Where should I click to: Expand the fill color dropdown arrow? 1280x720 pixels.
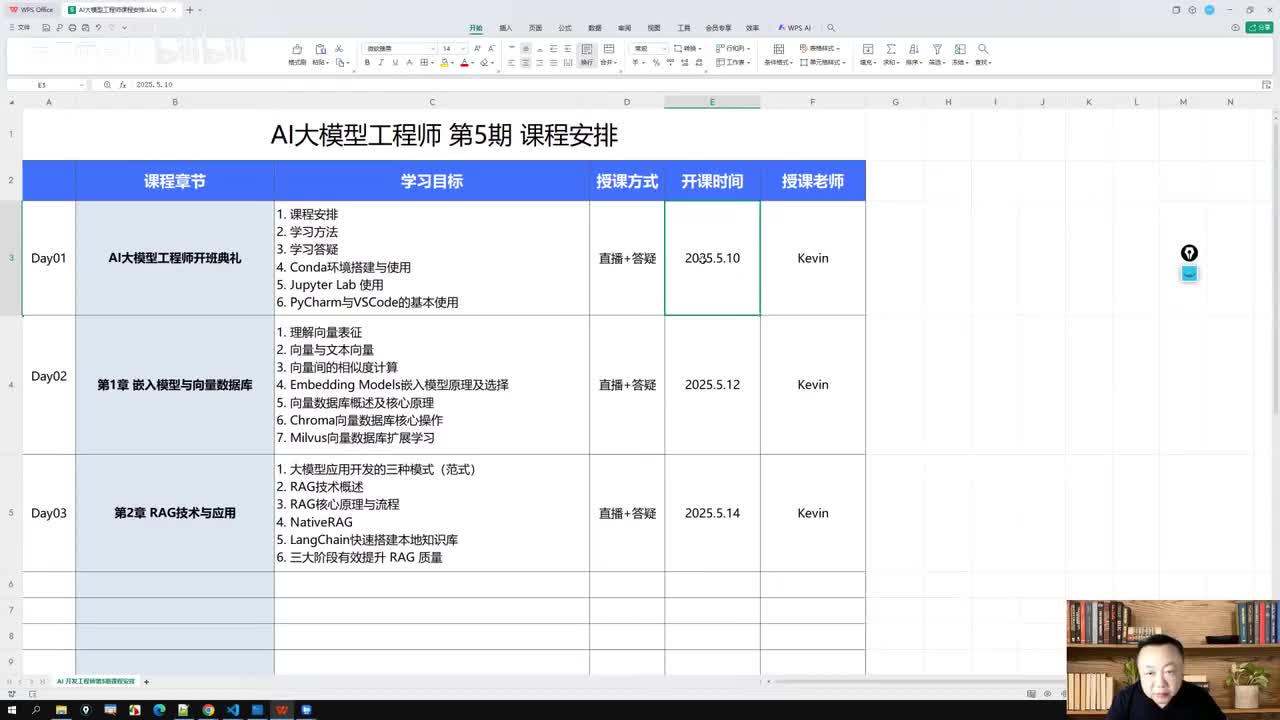tap(452, 62)
